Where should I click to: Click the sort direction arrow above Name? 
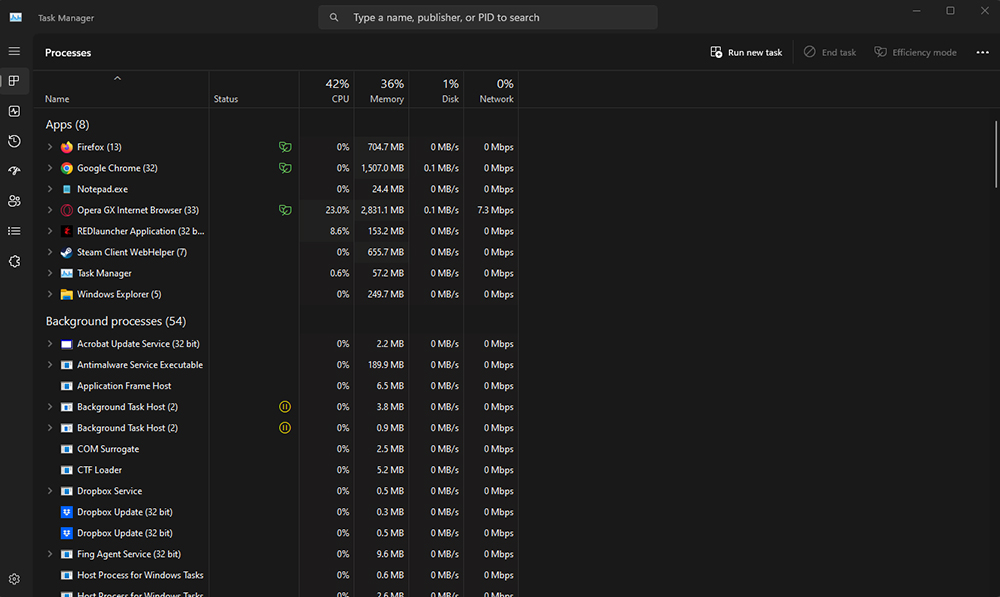click(117, 78)
